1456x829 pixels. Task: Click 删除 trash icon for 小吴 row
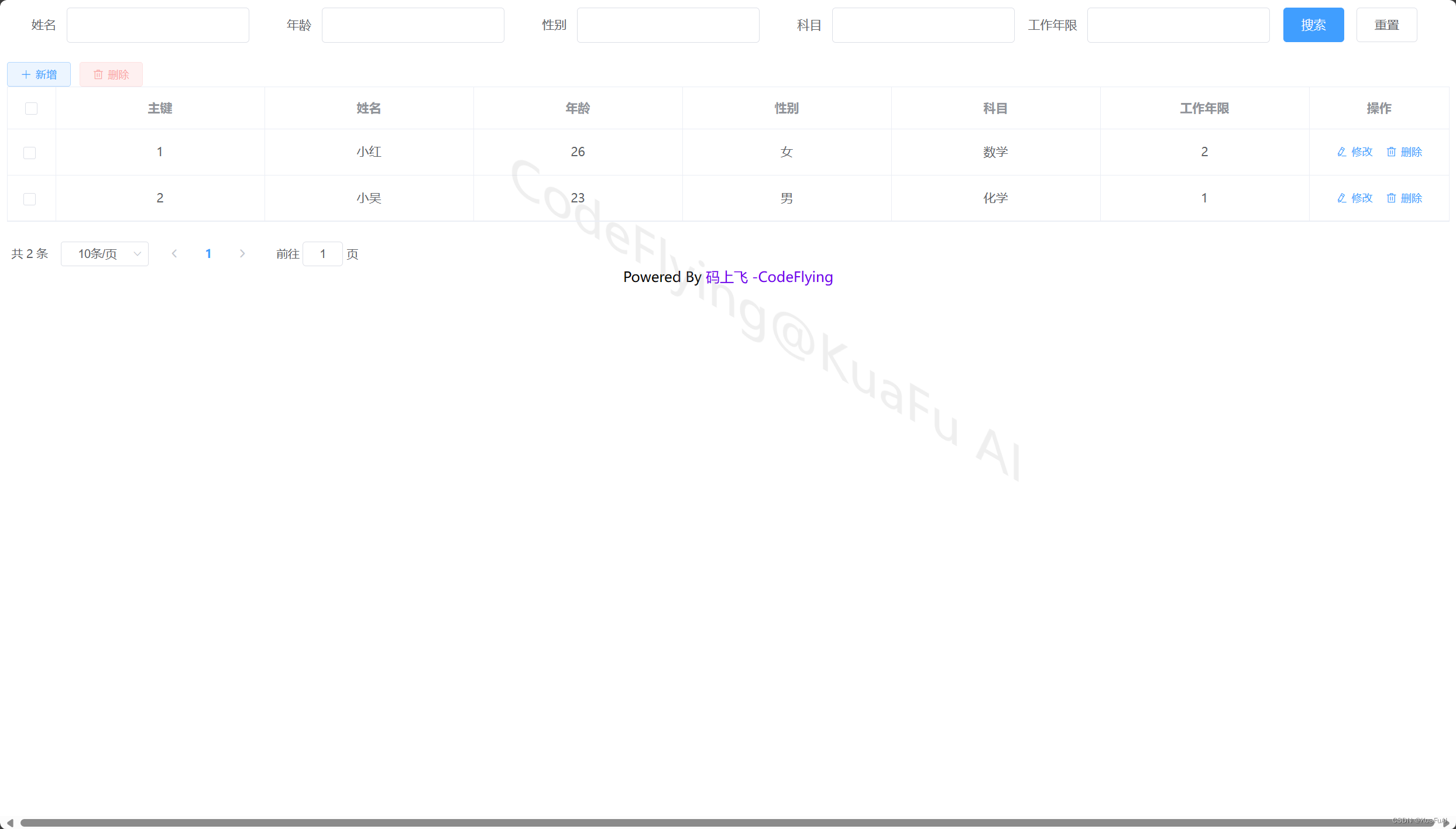tap(1391, 198)
